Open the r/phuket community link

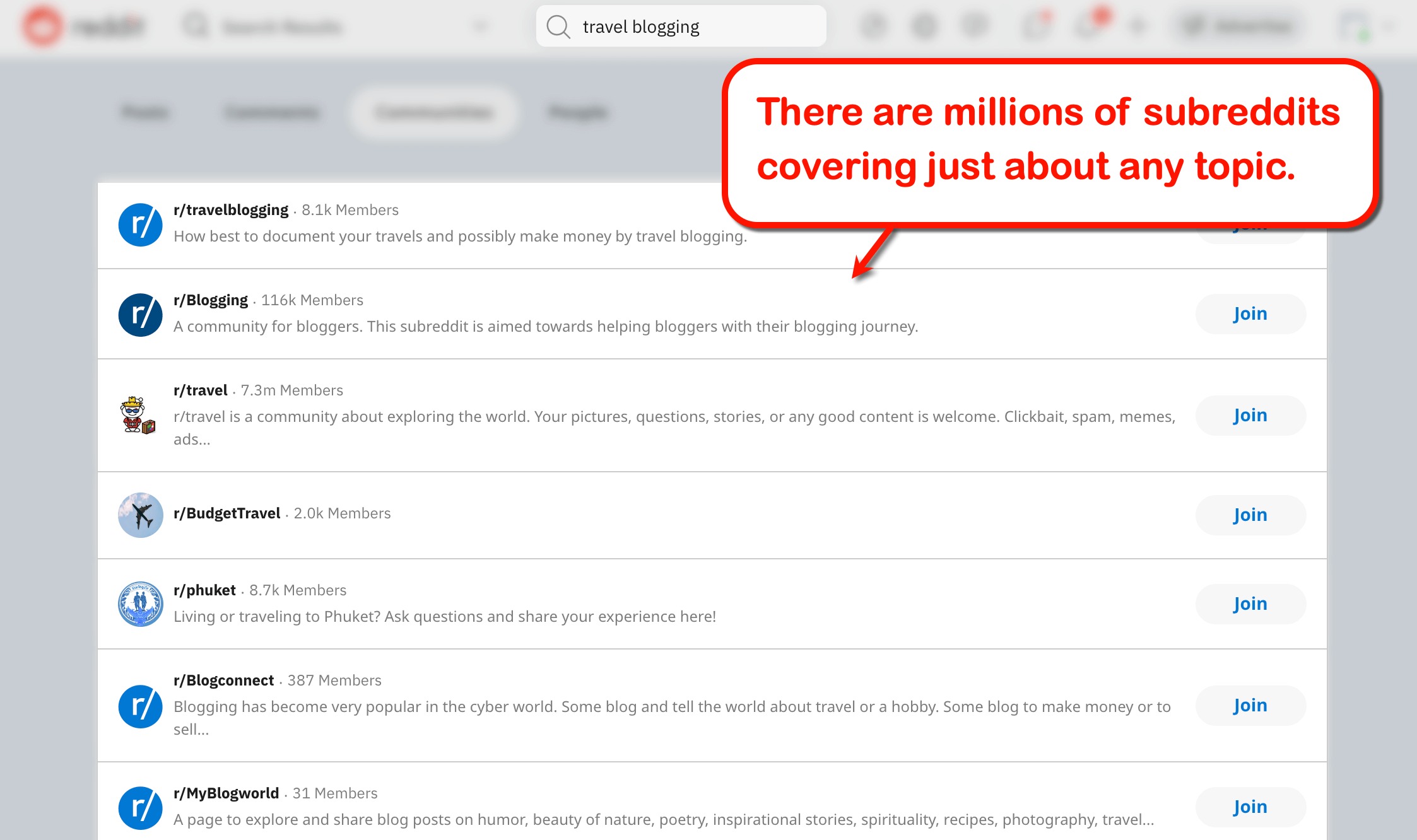pyautogui.click(x=204, y=590)
